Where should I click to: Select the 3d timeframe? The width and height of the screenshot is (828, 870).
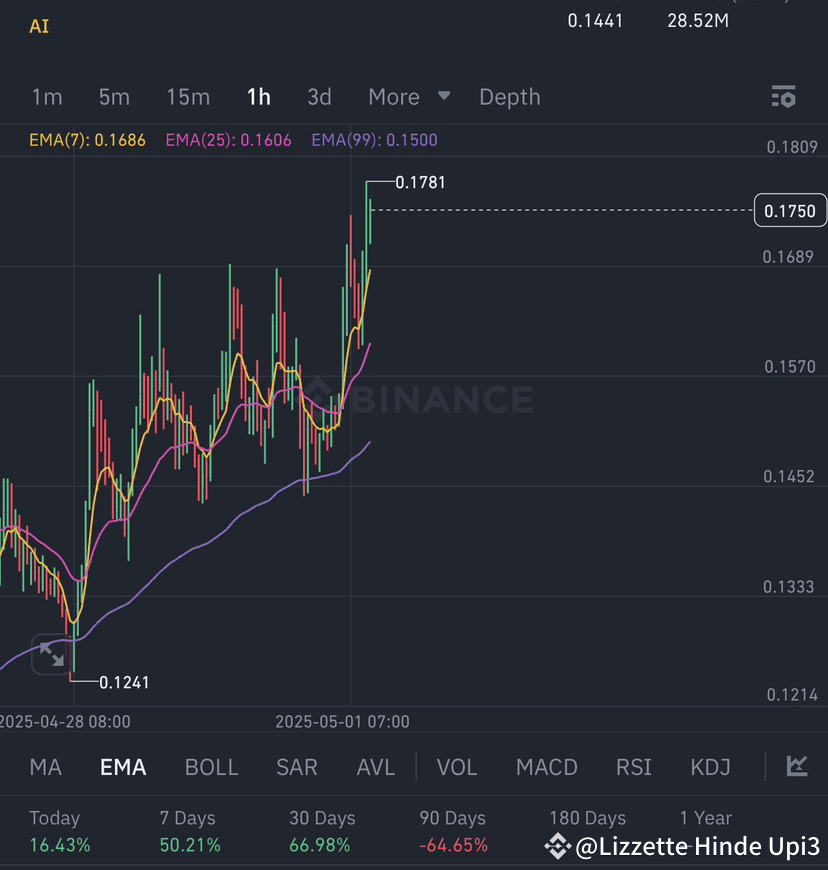(319, 97)
